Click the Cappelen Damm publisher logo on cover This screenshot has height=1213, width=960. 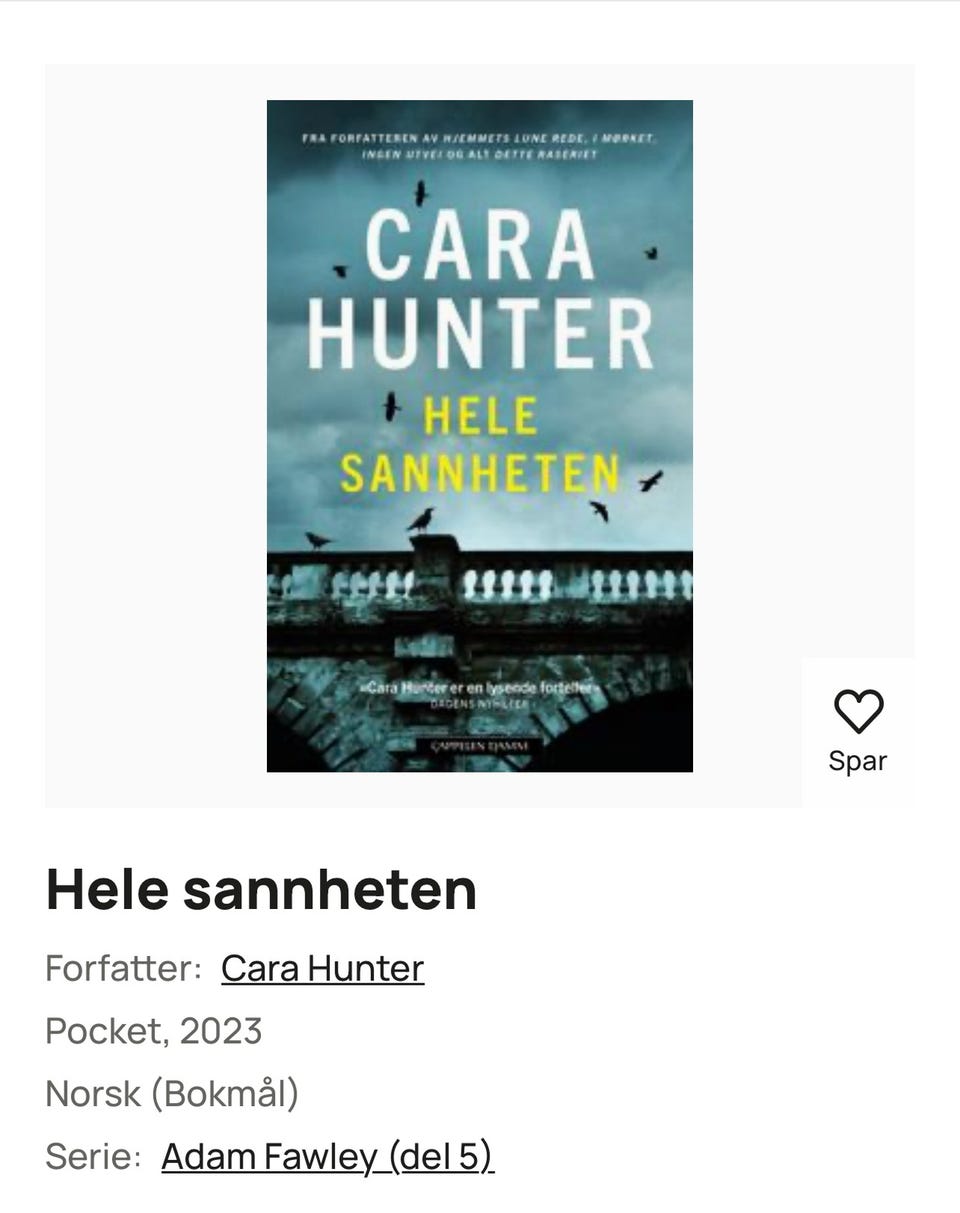click(x=476, y=745)
